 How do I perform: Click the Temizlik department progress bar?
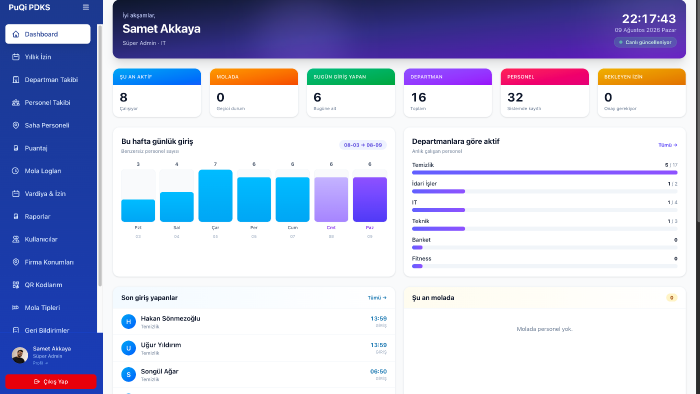544,172
